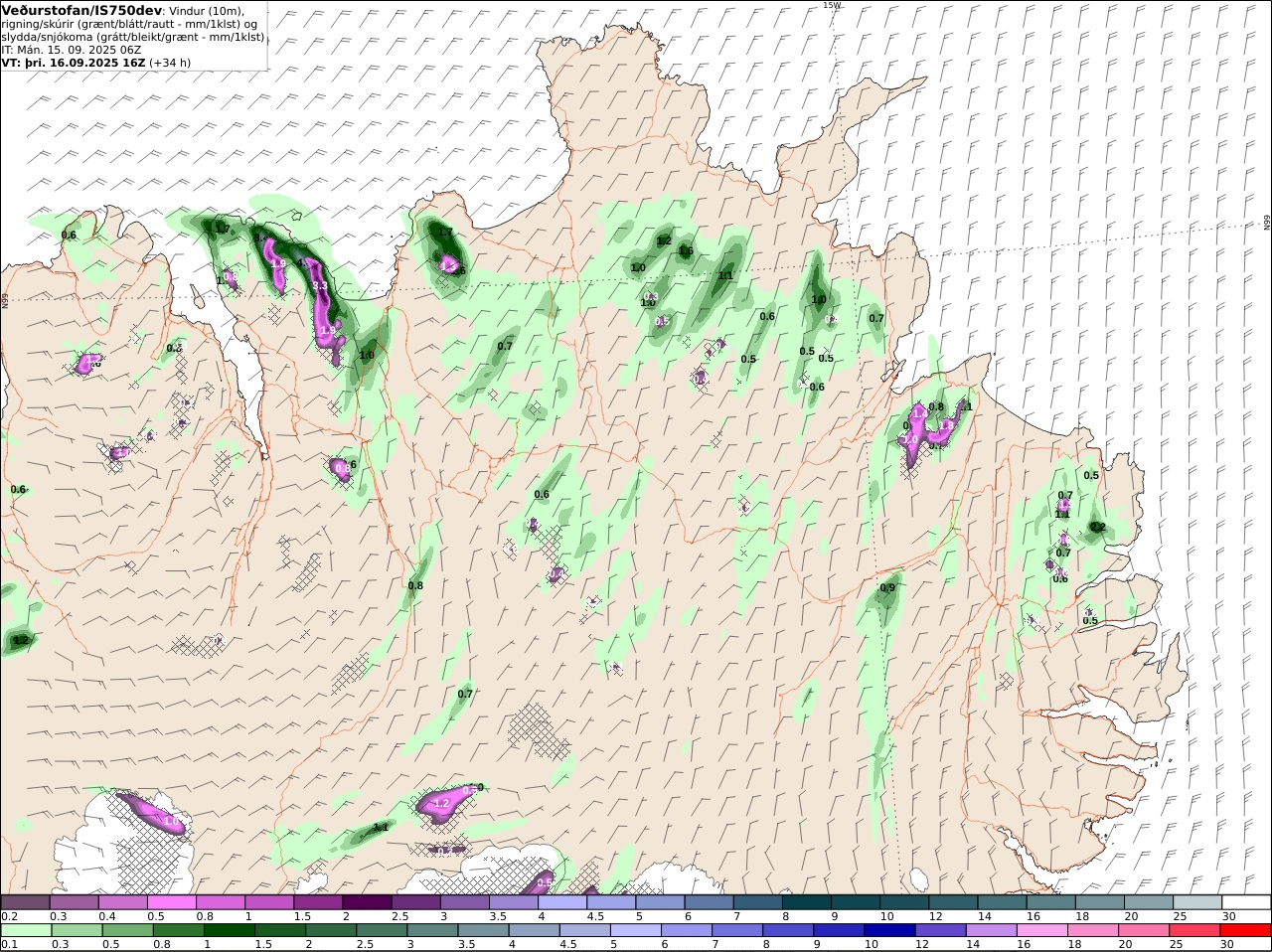The width and height of the screenshot is (1272, 952).
Task: Click the '0.9' precipitation value on the map
Action: coord(887,588)
